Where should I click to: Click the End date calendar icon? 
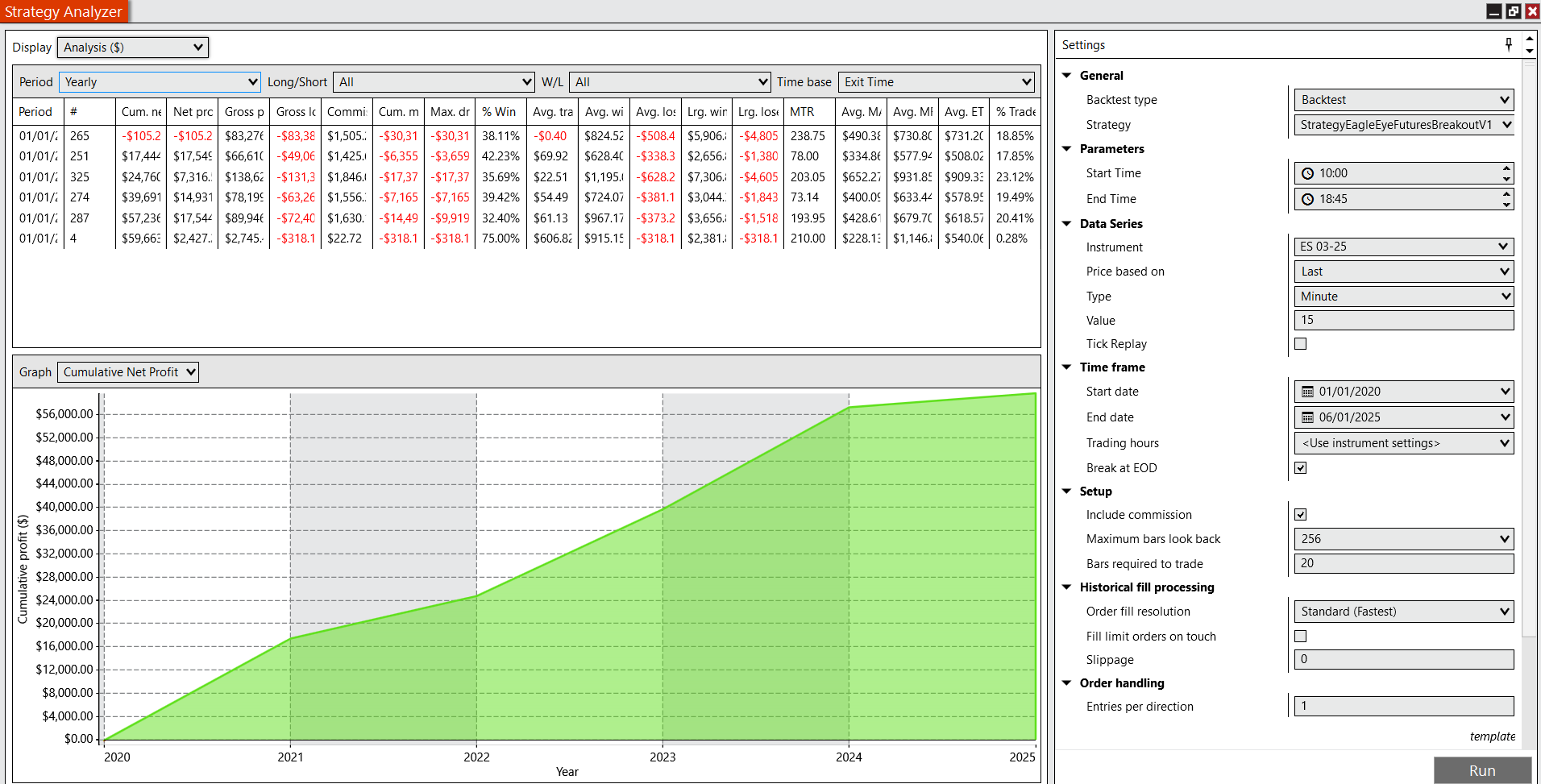1308,417
